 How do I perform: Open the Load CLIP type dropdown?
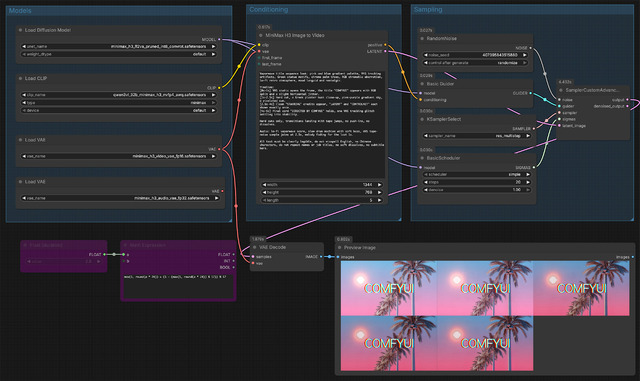119,102
